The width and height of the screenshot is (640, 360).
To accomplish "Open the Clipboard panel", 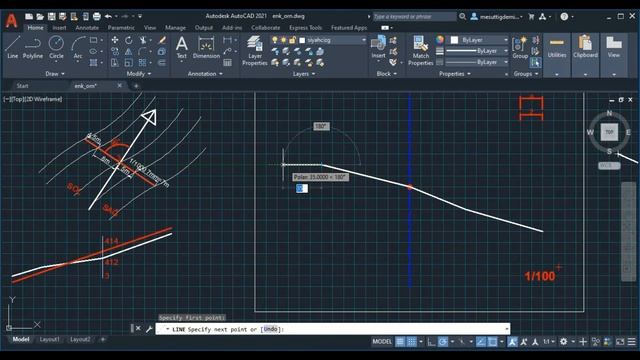I will (x=585, y=55).
